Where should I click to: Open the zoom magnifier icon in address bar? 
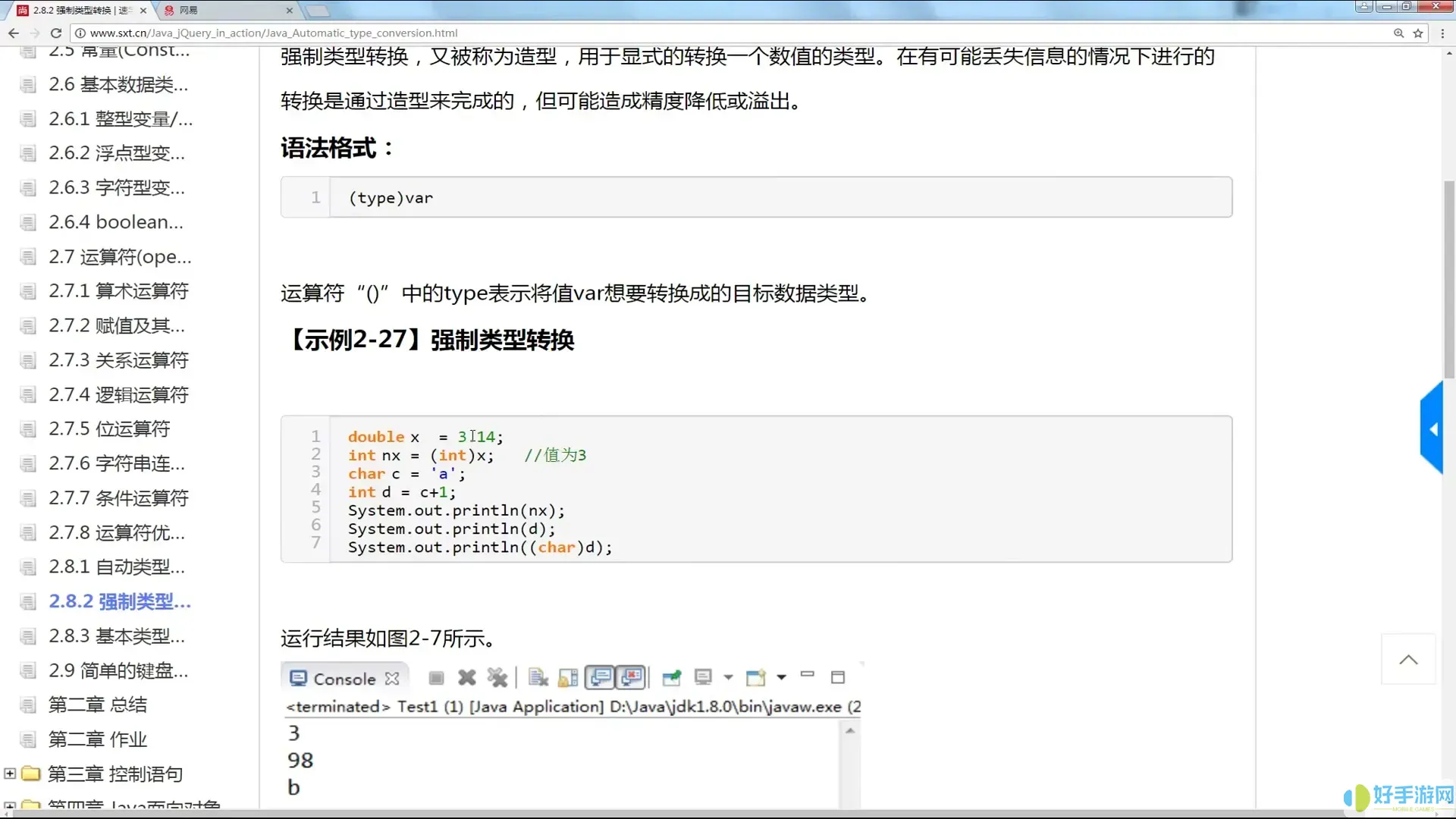click(x=1398, y=33)
